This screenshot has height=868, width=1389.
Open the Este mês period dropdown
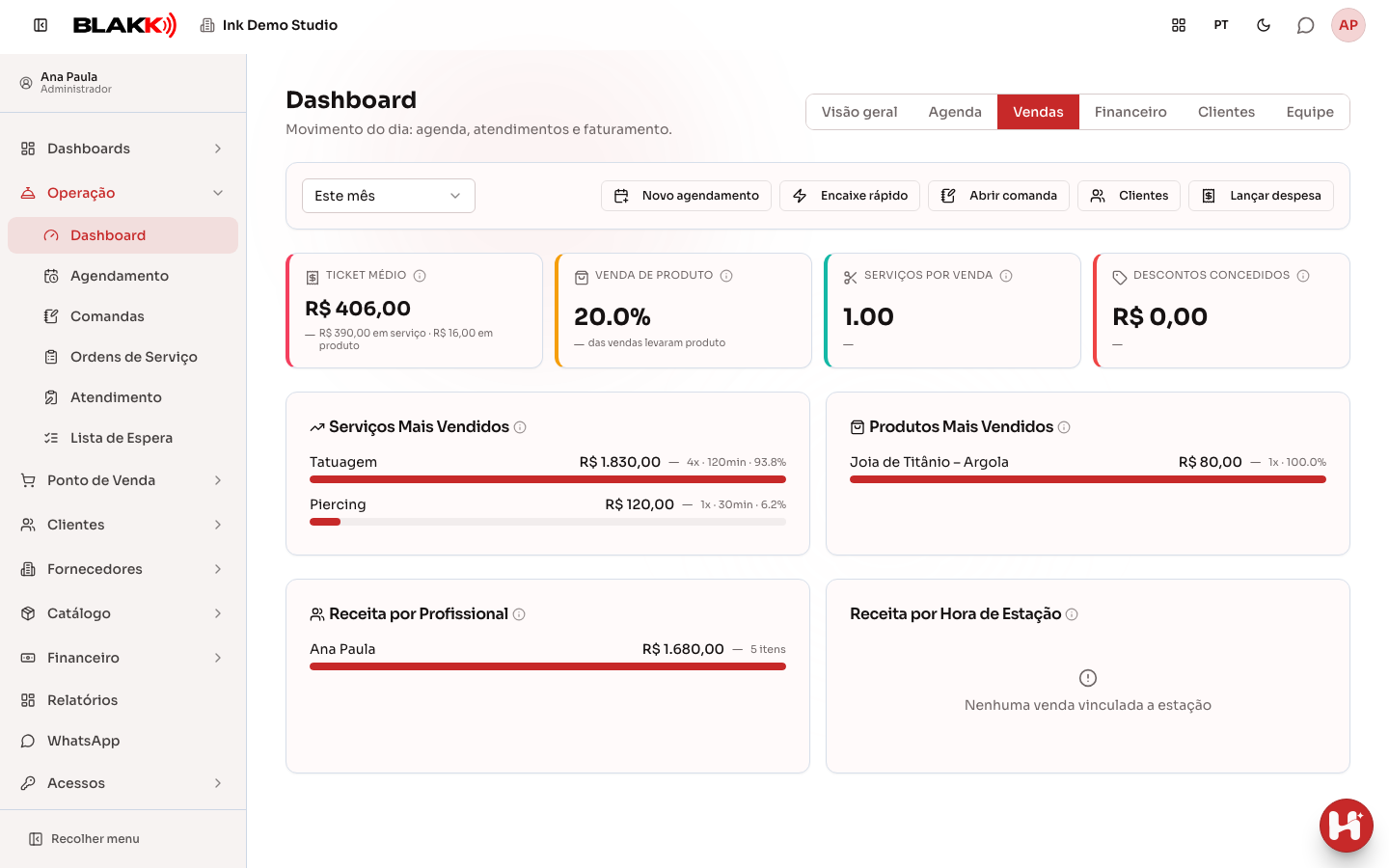coord(389,196)
